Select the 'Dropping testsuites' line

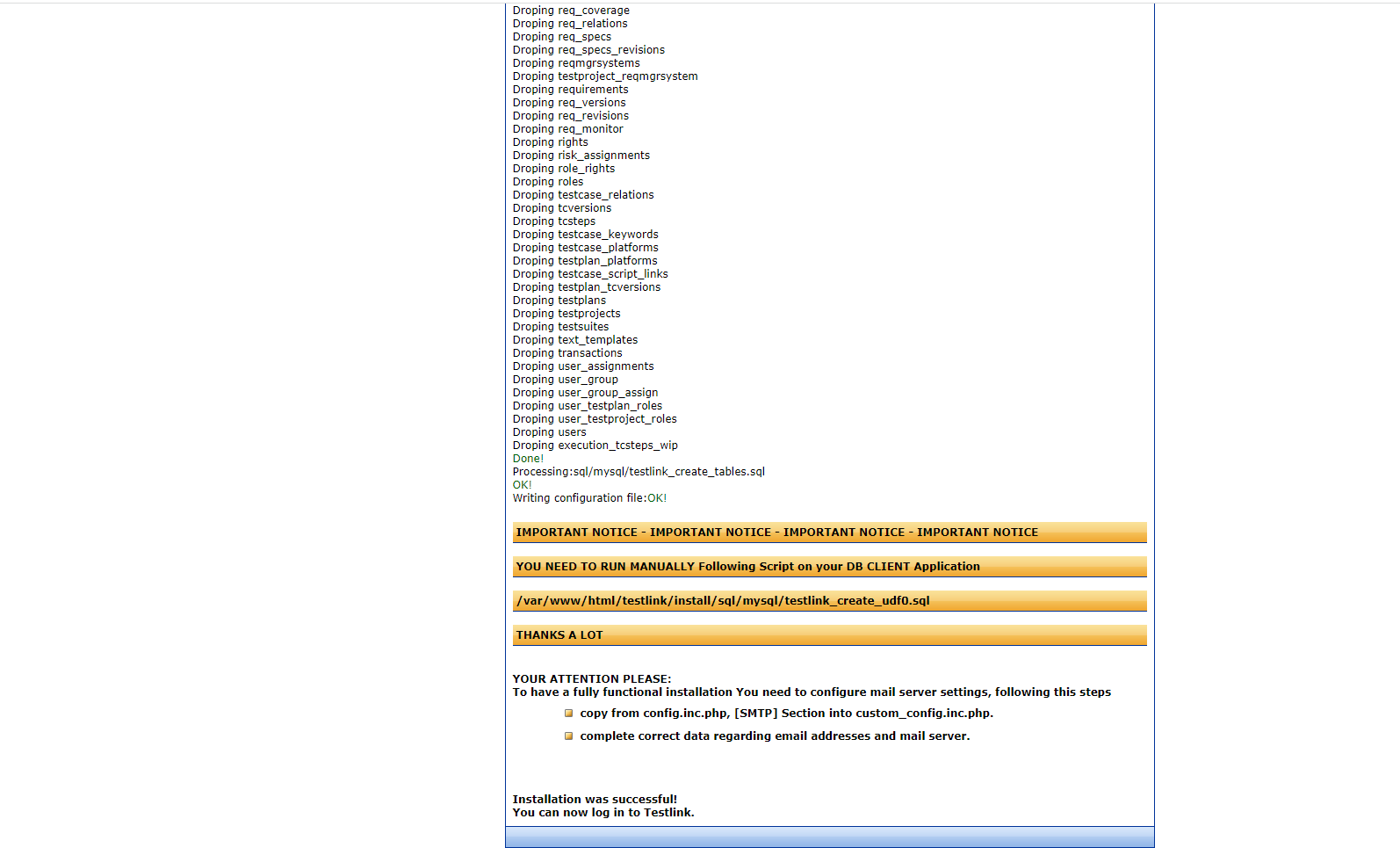click(560, 327)
